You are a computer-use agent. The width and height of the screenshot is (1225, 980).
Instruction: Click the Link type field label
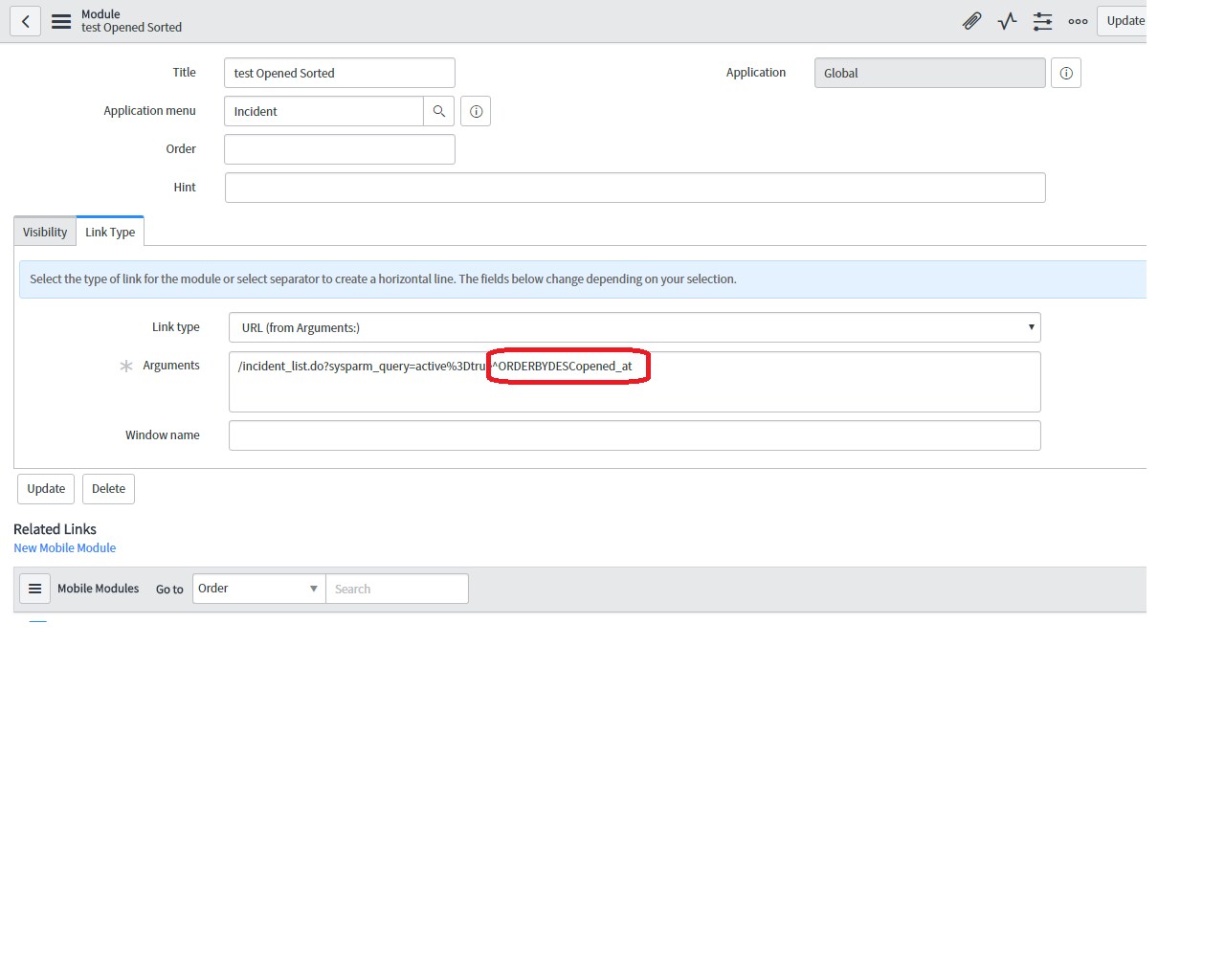[x=176, y=327]
